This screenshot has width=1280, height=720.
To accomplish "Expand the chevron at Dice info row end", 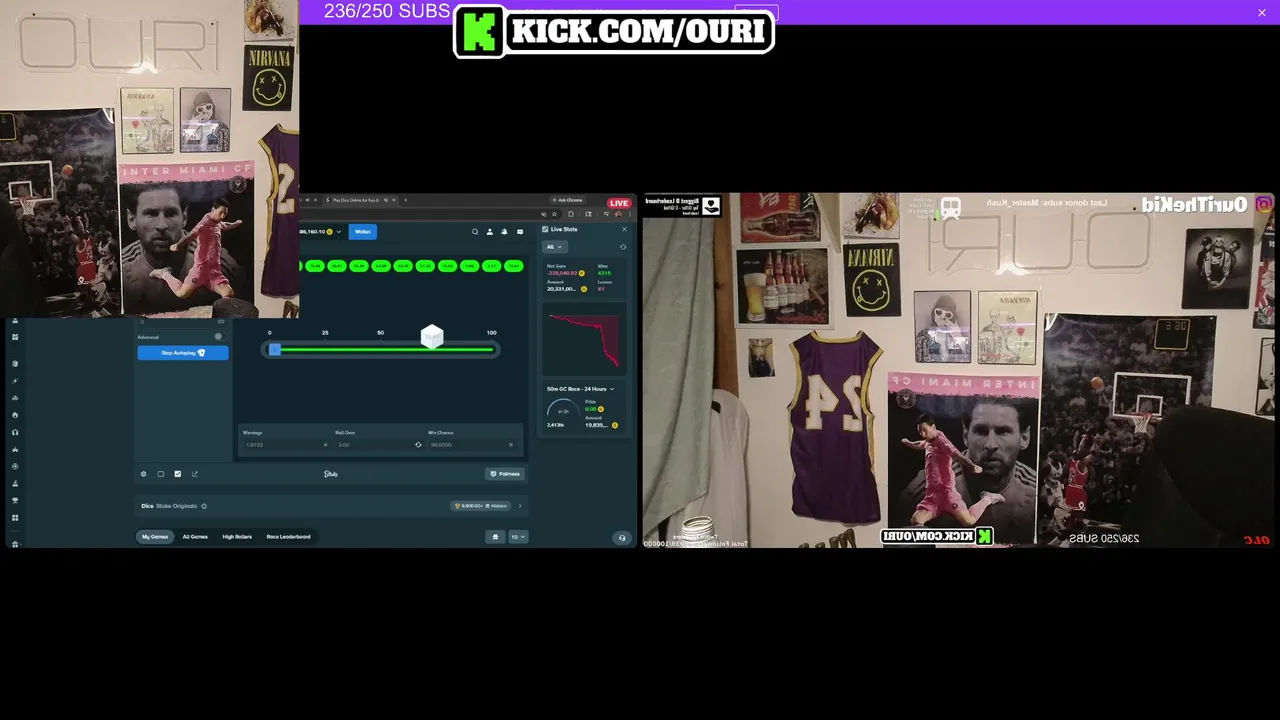I will 520,506.
